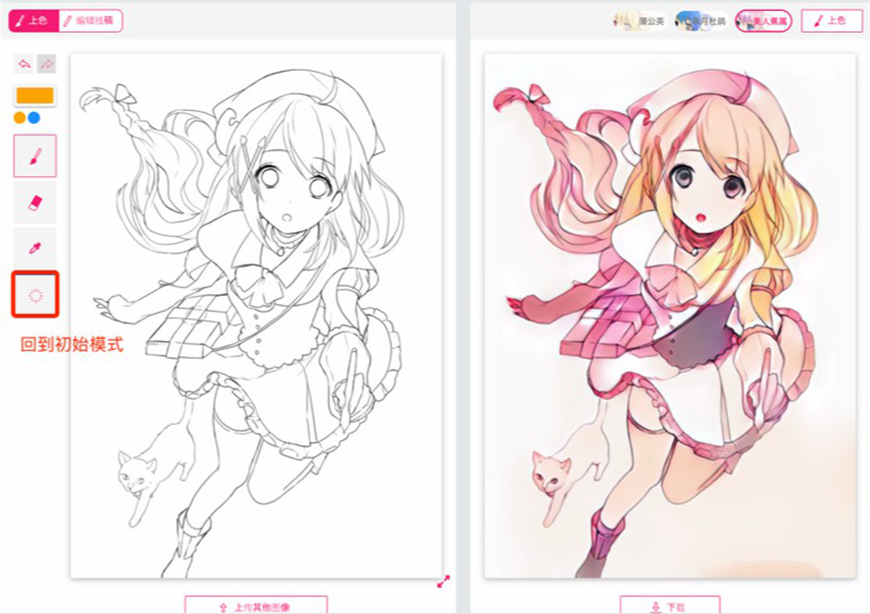Screen dimensions: 870x614
Task: Select the 美人蕉属 color style
Action: [x=763, y=20]
